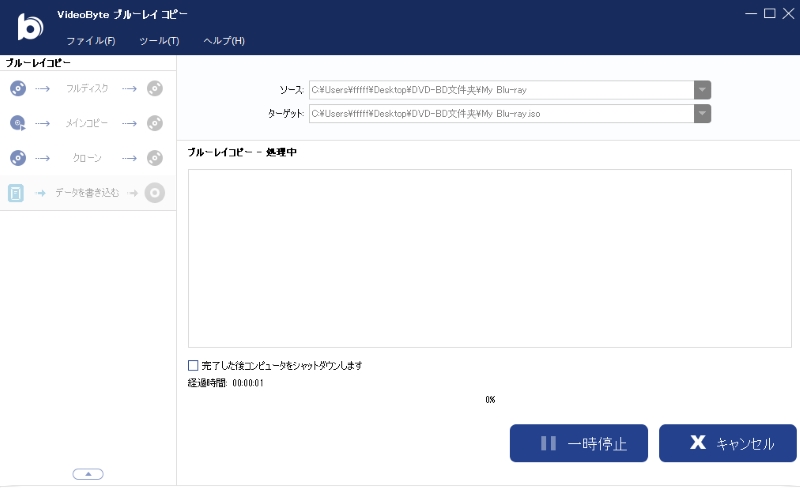Click the ソース path input field
Viewport: 800px width, 494px height.
tap(500, 90)
